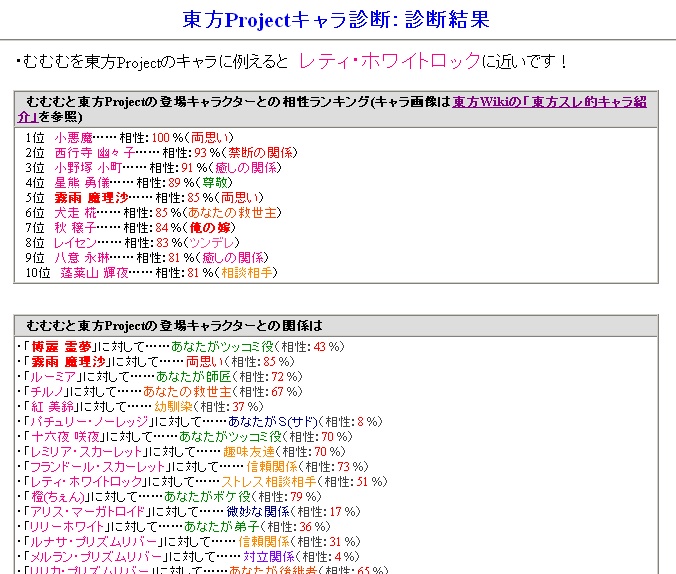Click レイセン in the 8位 row

point(75,243)
